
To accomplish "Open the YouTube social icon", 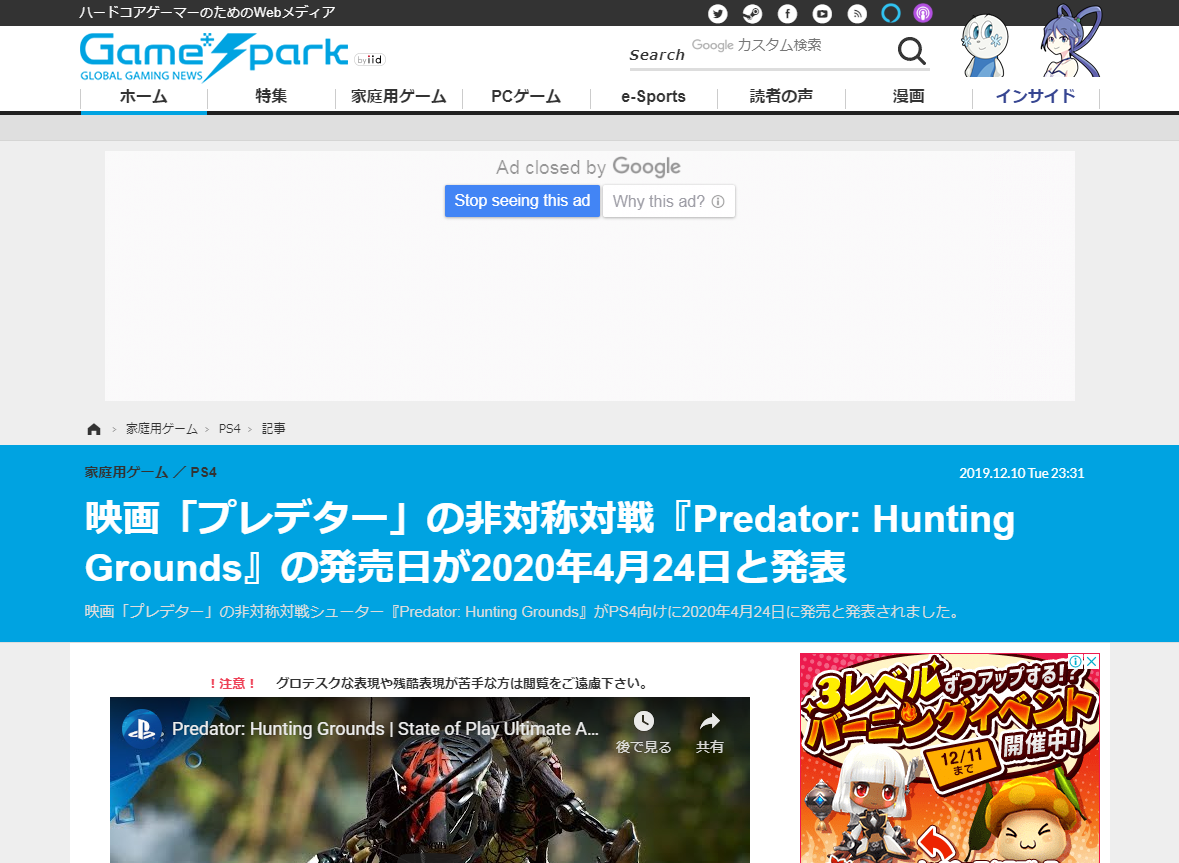I will [823, 14].
